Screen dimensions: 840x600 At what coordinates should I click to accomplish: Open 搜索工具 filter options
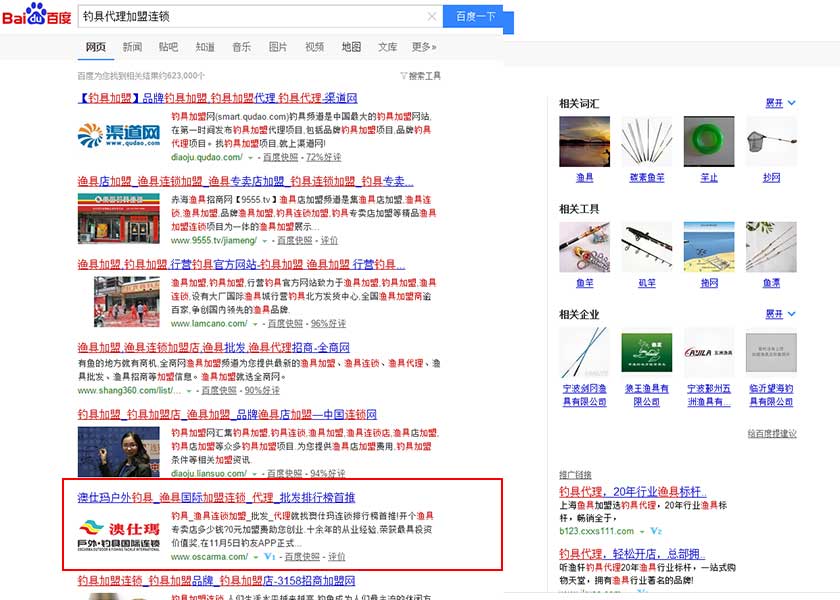[x=421, y=76]
